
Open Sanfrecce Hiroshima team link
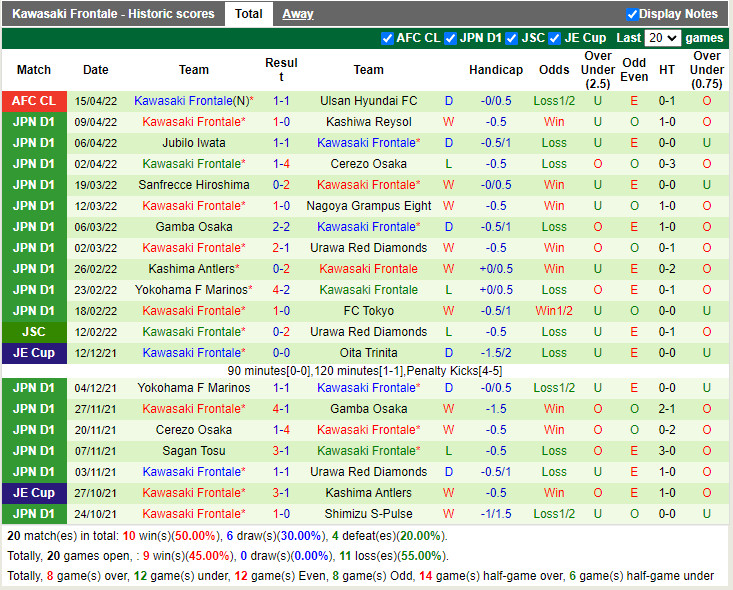click(x=194, y=185)
